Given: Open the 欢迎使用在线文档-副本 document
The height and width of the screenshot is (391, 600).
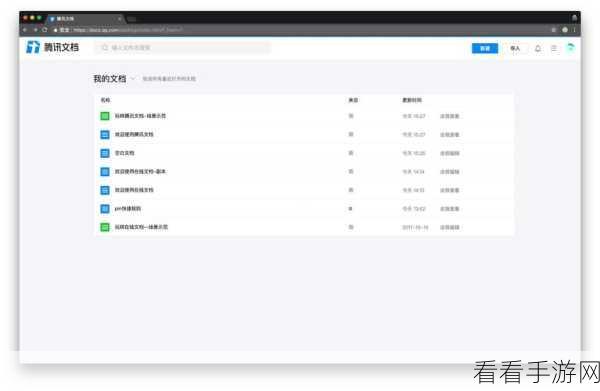Looking at the screenshot, I should pos(140,171).
